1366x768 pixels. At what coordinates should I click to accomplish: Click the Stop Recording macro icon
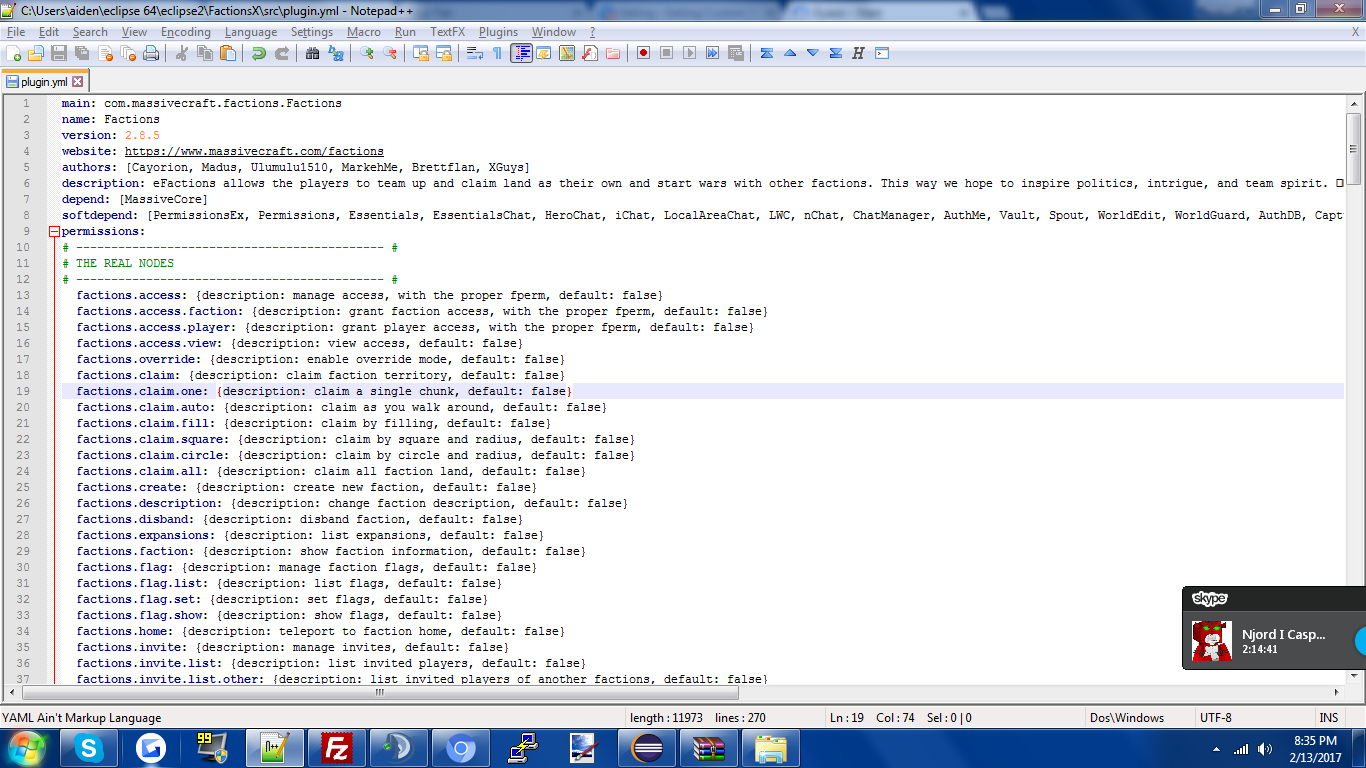pyautogui.click(x=667, y=53)
